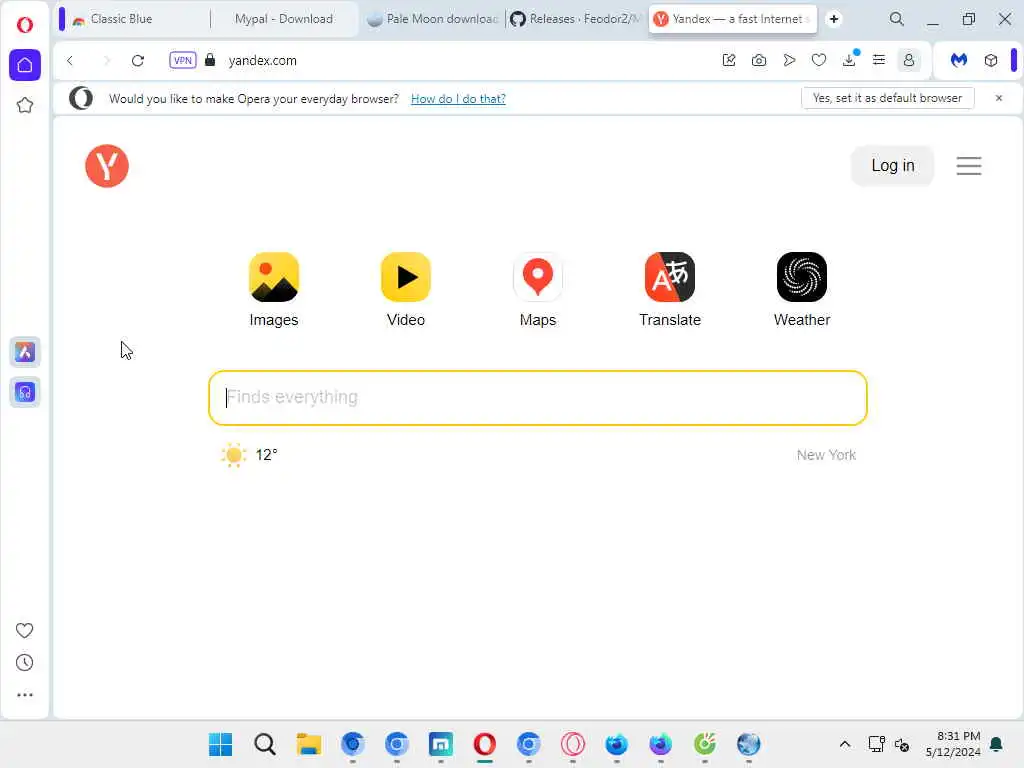Open a new tab with plus
This screenshot has width=1024, height=768.
point(834,19)
